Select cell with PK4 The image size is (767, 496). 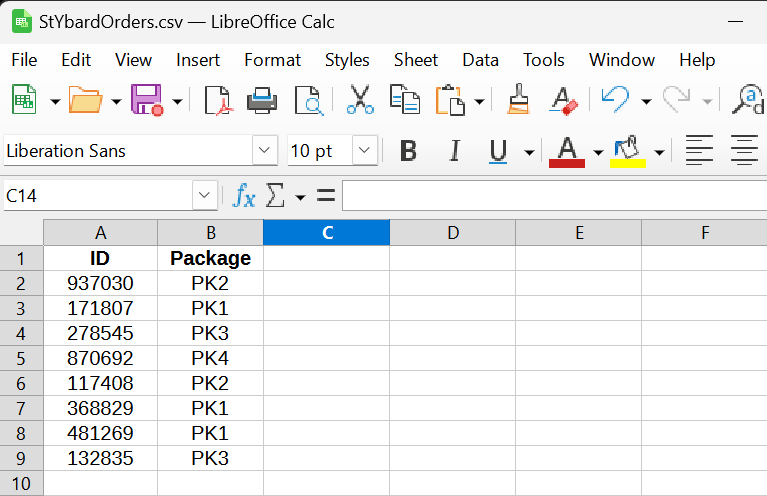click(x=210, y=359)
